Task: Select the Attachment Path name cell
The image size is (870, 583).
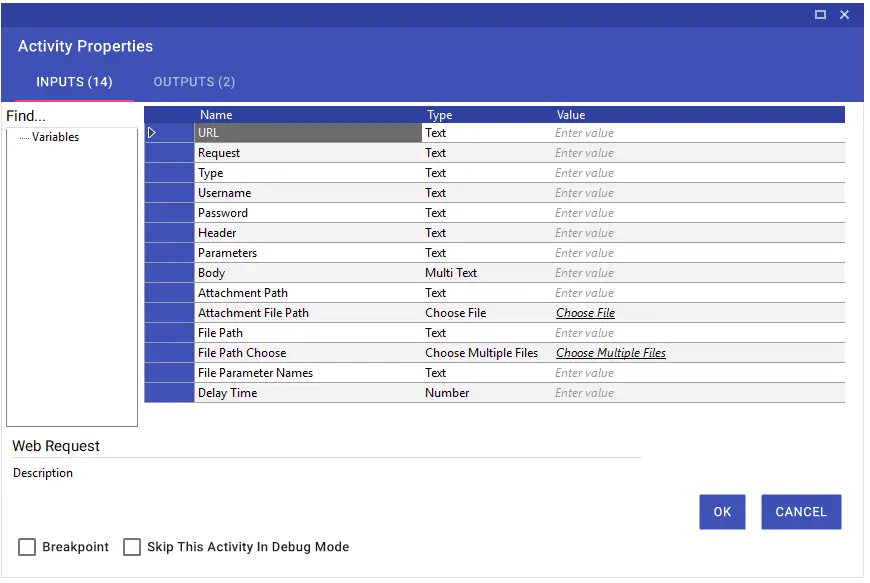Action: click(308, 293)
